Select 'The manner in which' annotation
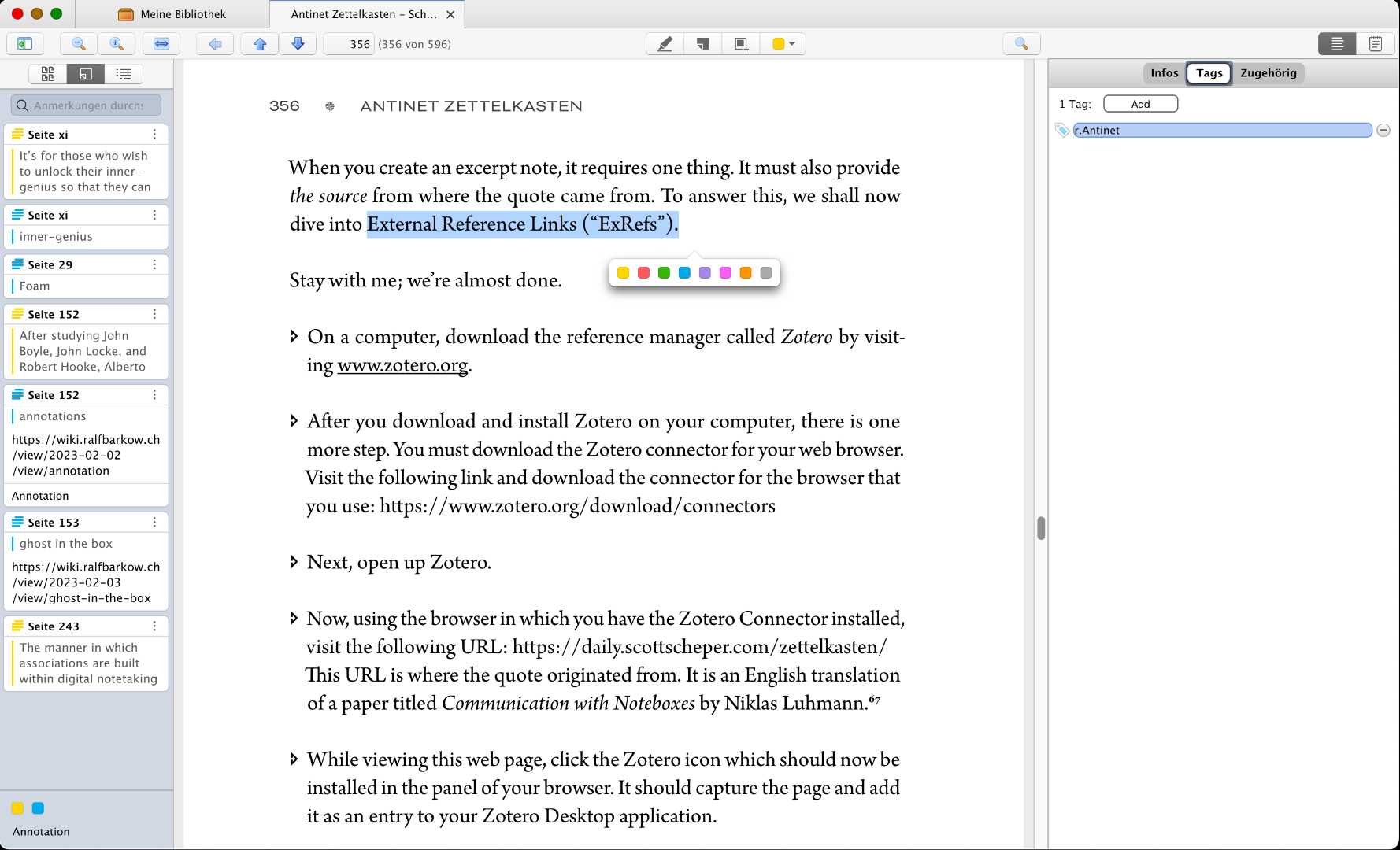This screenshot has height=850, width=1400. [88, 663]
